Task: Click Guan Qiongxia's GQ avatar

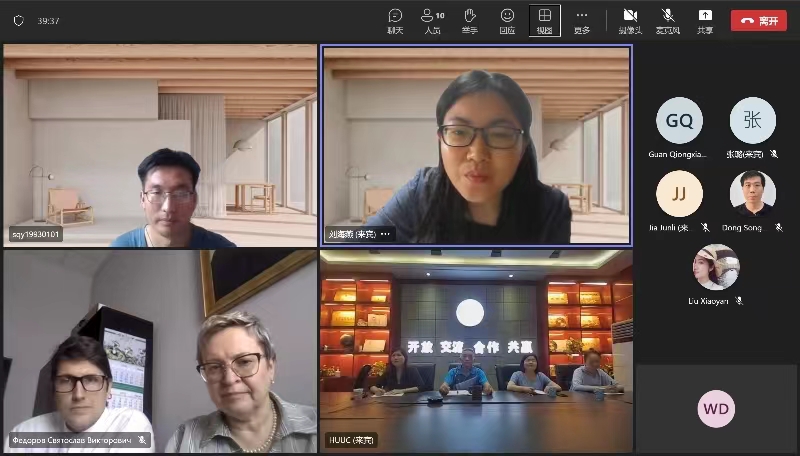Action: point(679,121)
